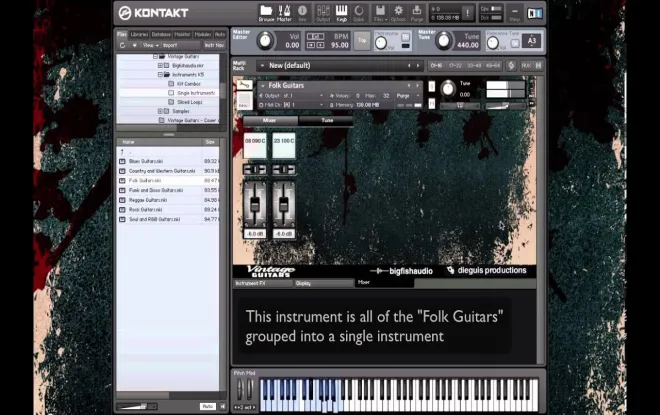Open the View dropdown in browser

(150, 45)
